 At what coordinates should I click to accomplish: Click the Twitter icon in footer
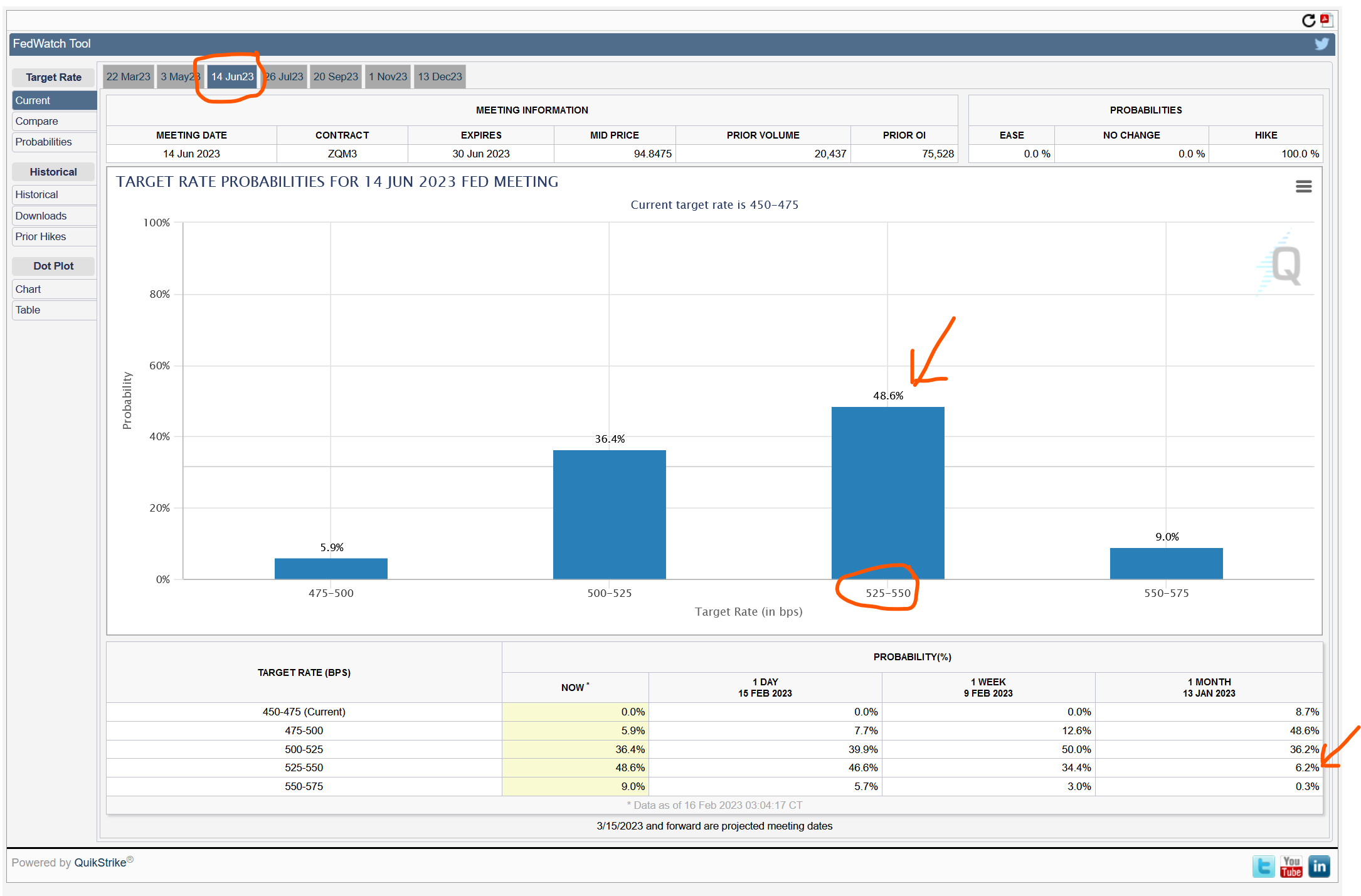pos(1263,867)
